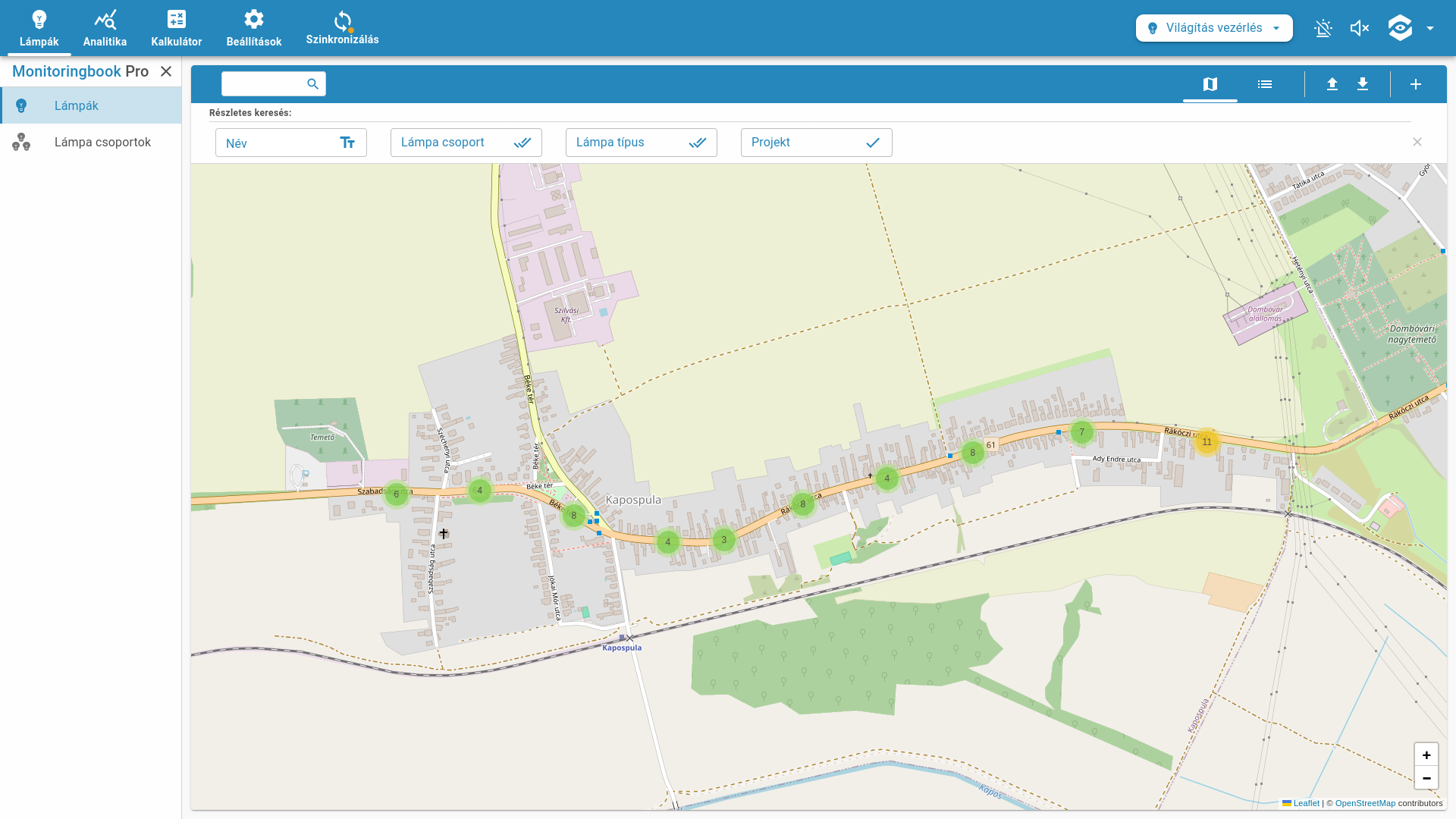Click the Szinkronizálás sync tab
Screen dimensions: 1456x819
(343, 29)
